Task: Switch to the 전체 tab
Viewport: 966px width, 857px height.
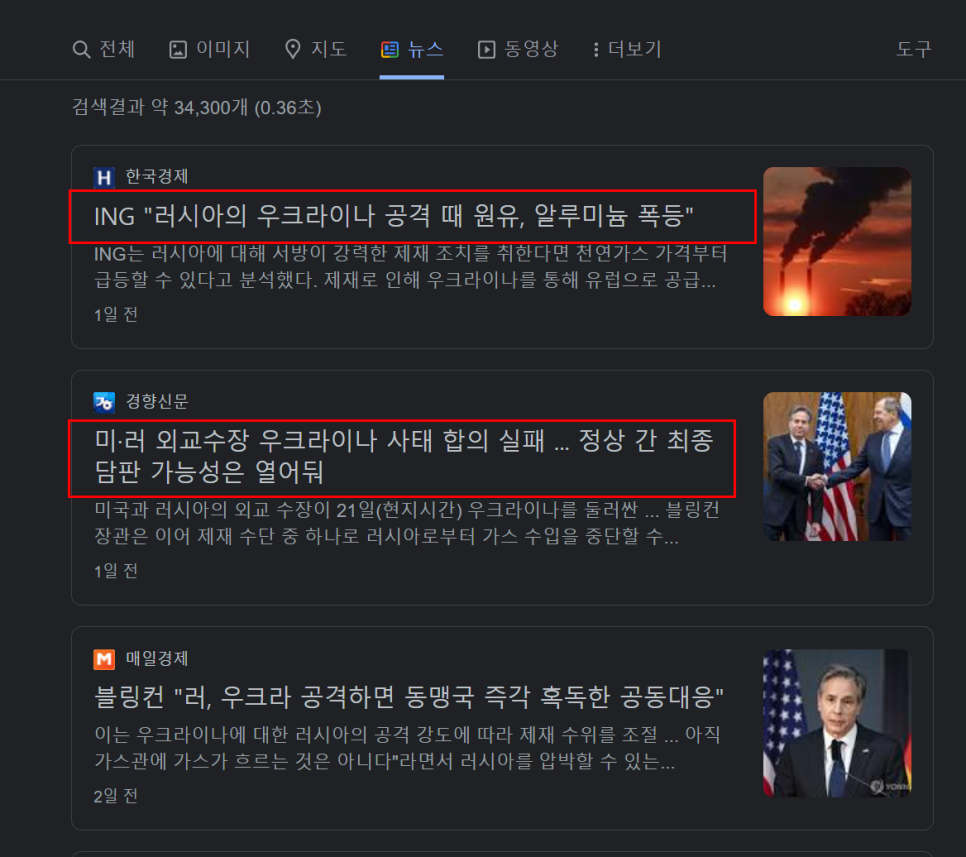Action: (x=104, y=49)
